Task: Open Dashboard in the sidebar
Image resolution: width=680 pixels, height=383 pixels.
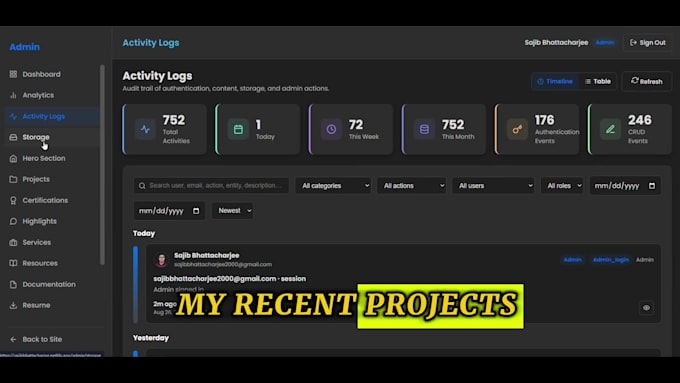Action: pyautogui.click(x=41, y=74)
